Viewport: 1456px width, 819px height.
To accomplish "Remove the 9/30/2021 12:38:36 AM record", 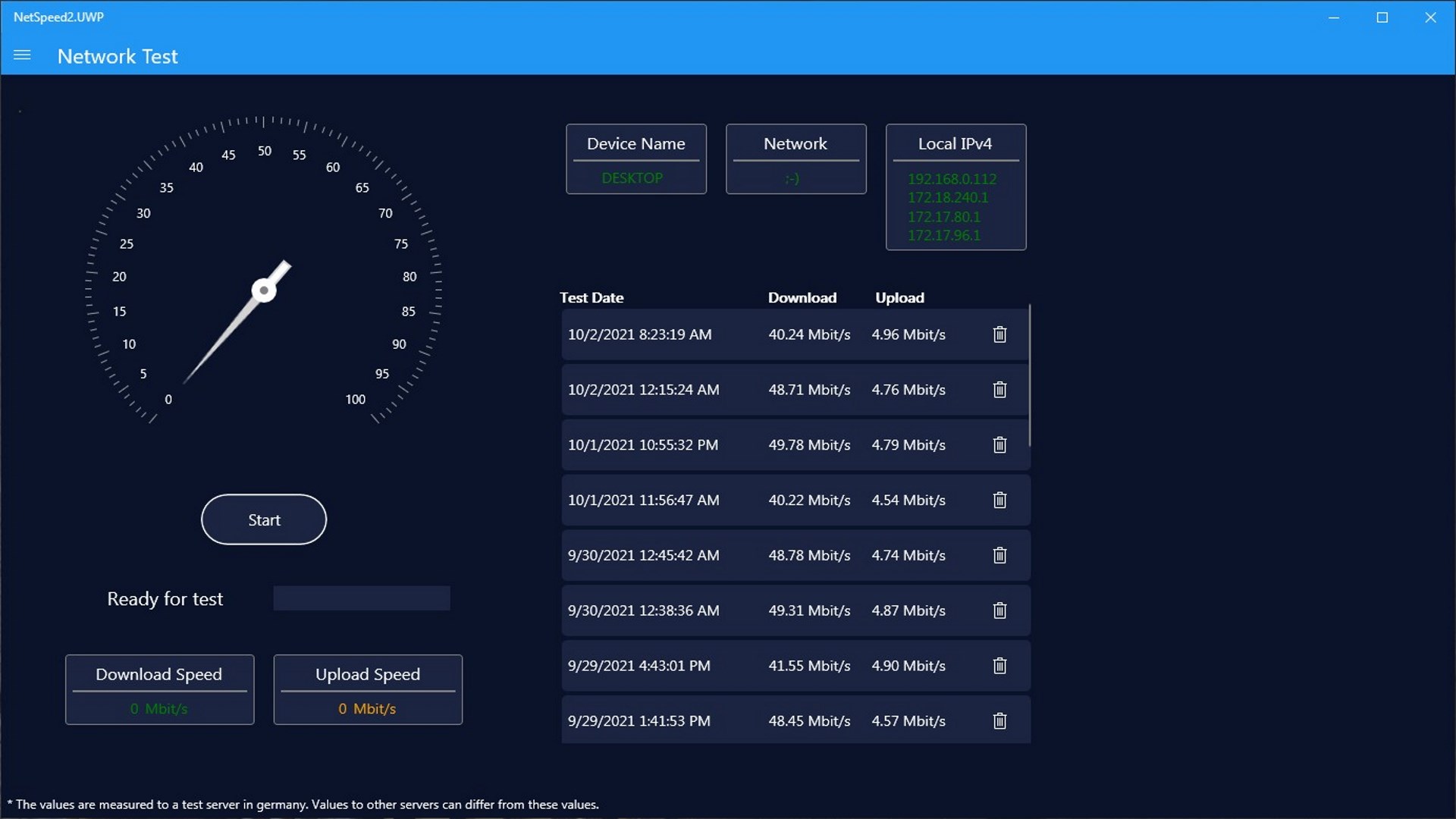I will tap(999, 611).
